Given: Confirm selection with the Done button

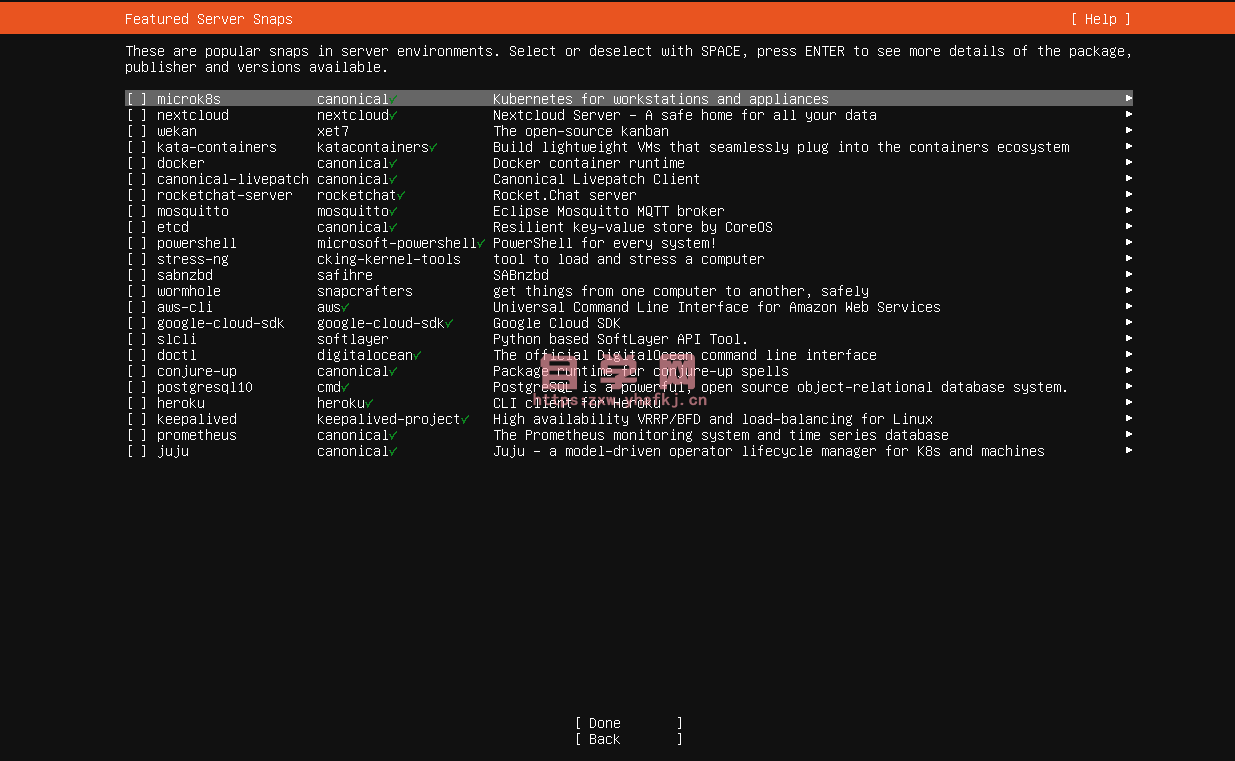Looking at the screenshot, I should (629, 723).
